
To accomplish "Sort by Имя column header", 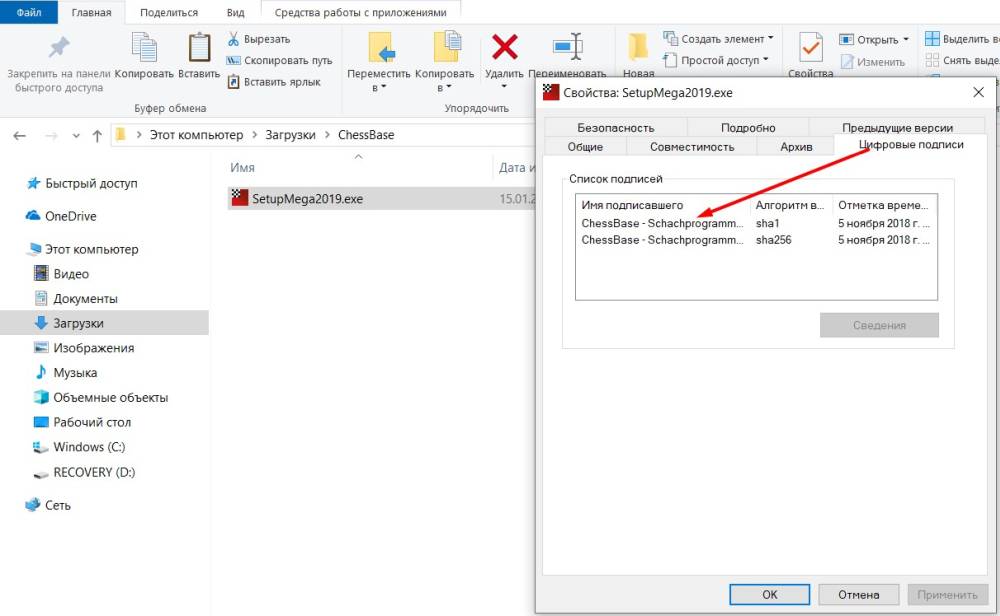I will pos(242,167).
